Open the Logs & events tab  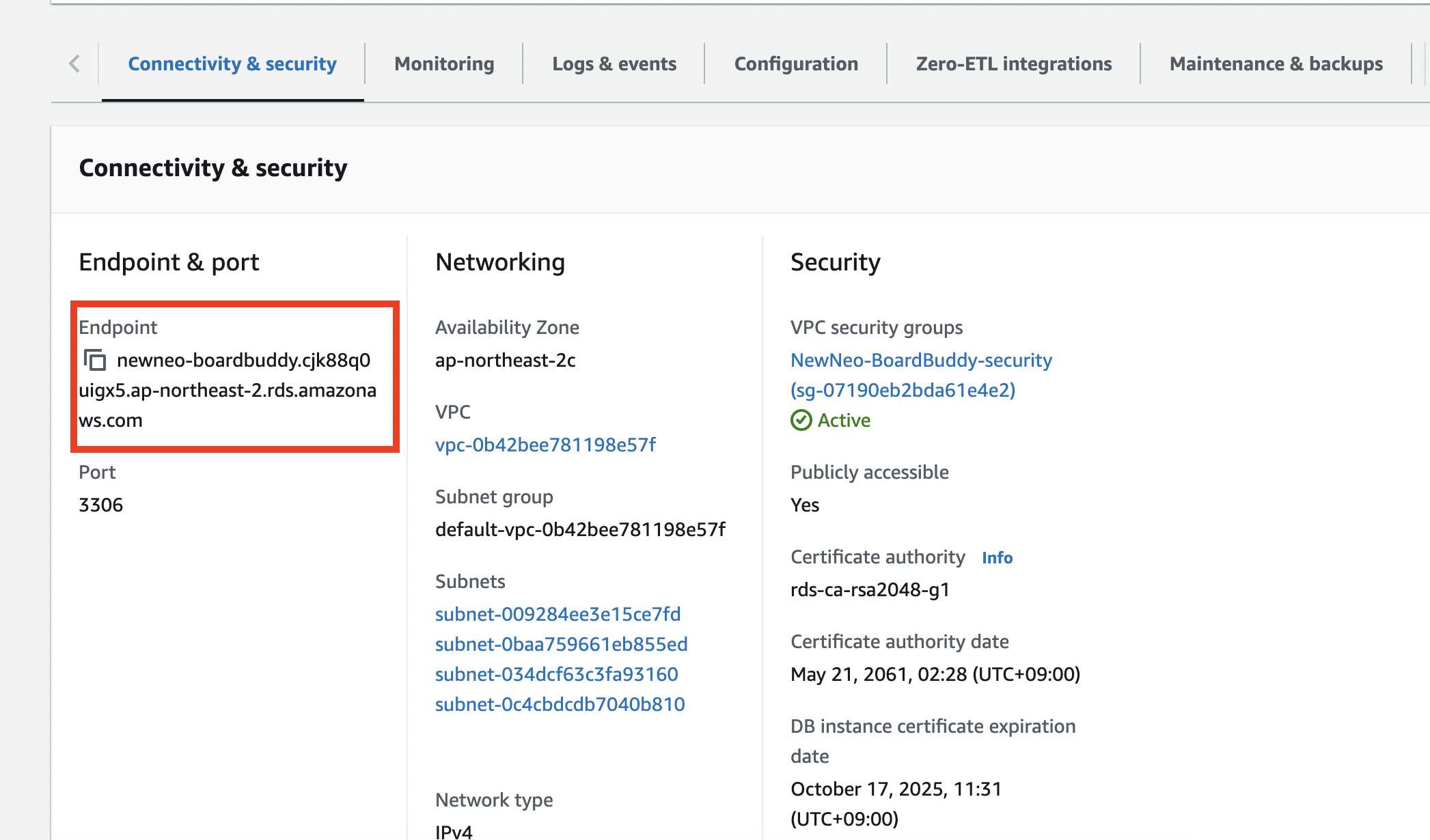click(614, 64)
